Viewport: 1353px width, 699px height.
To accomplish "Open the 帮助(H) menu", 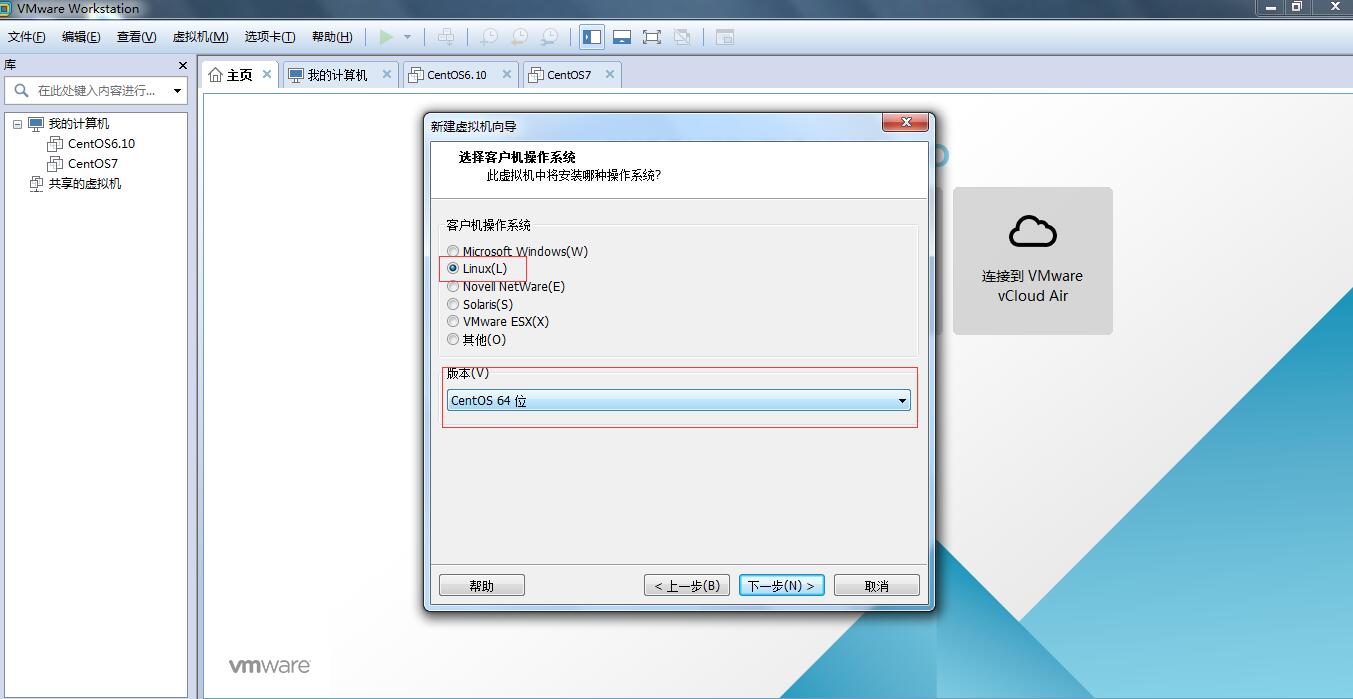I will pos(332,37).
